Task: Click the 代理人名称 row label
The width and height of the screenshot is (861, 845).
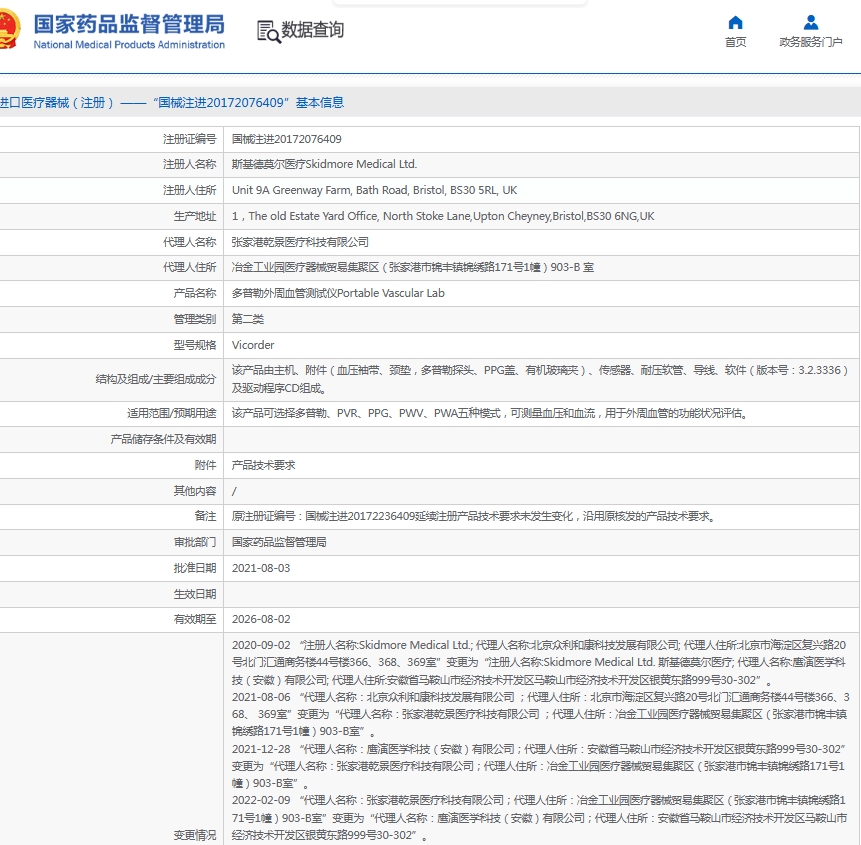Action: tap(189, 242)
